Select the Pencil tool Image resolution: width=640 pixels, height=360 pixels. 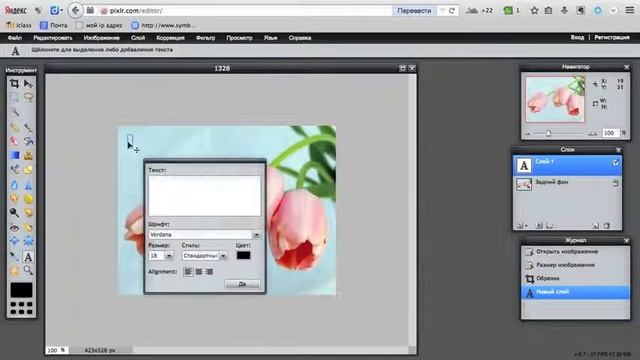[14, 127]
